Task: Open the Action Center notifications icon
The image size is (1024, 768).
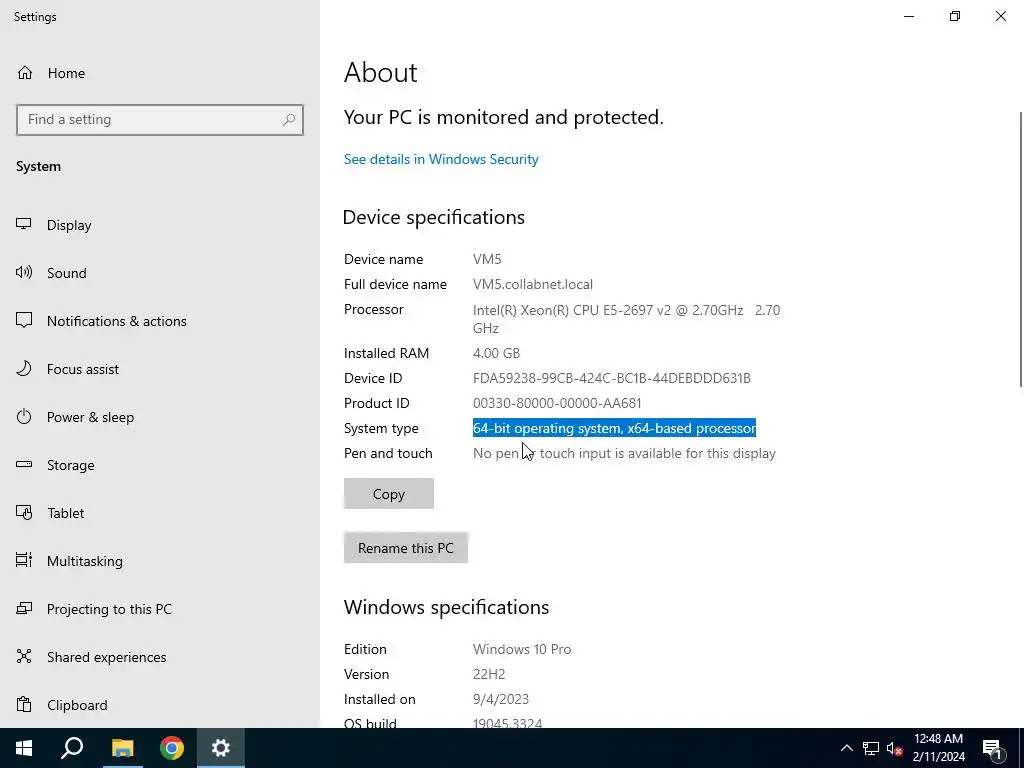Action: [x=991, y=749]
